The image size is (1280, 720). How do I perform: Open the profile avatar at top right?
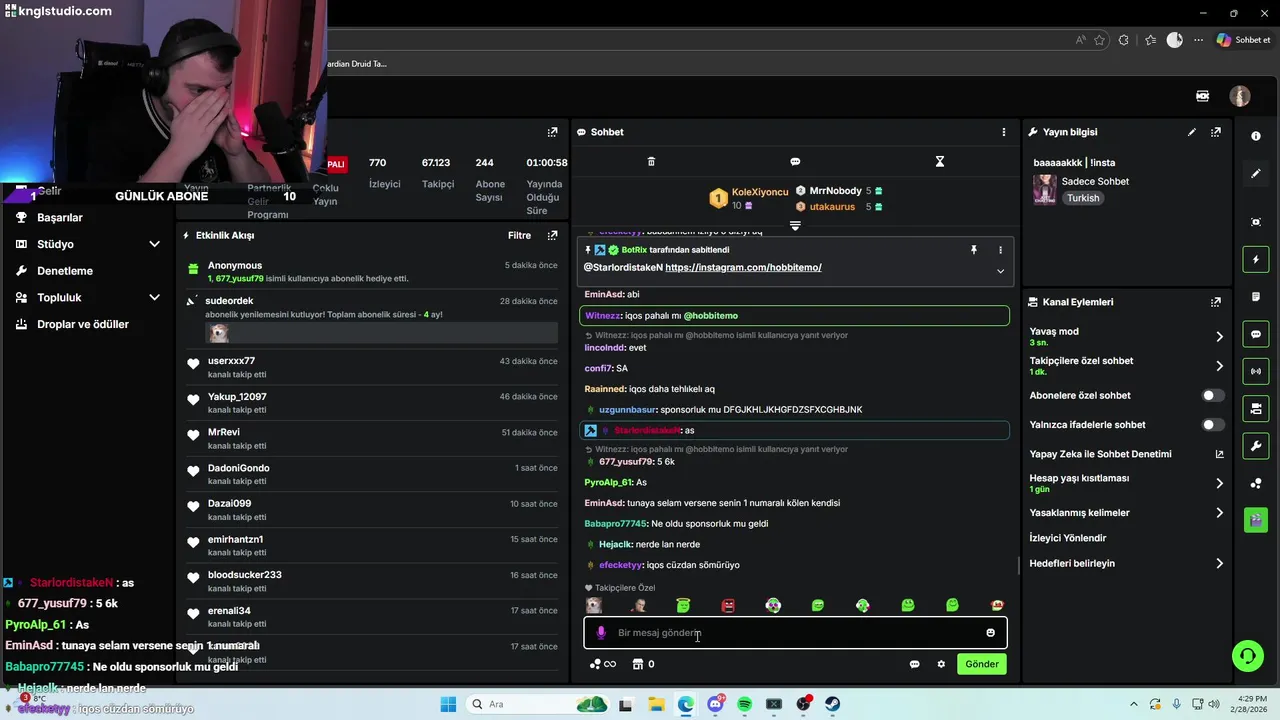(1240, 96)
